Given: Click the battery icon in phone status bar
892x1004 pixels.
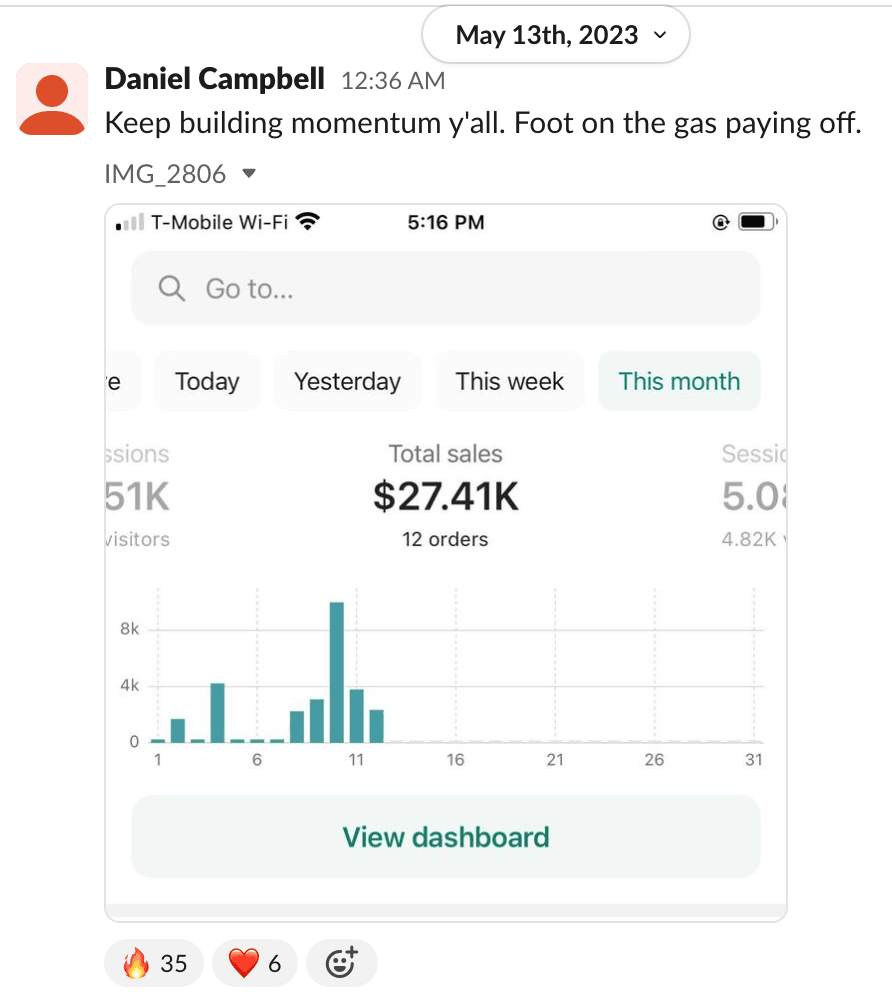Looking at the screenshot, I should tap(753, 222).
